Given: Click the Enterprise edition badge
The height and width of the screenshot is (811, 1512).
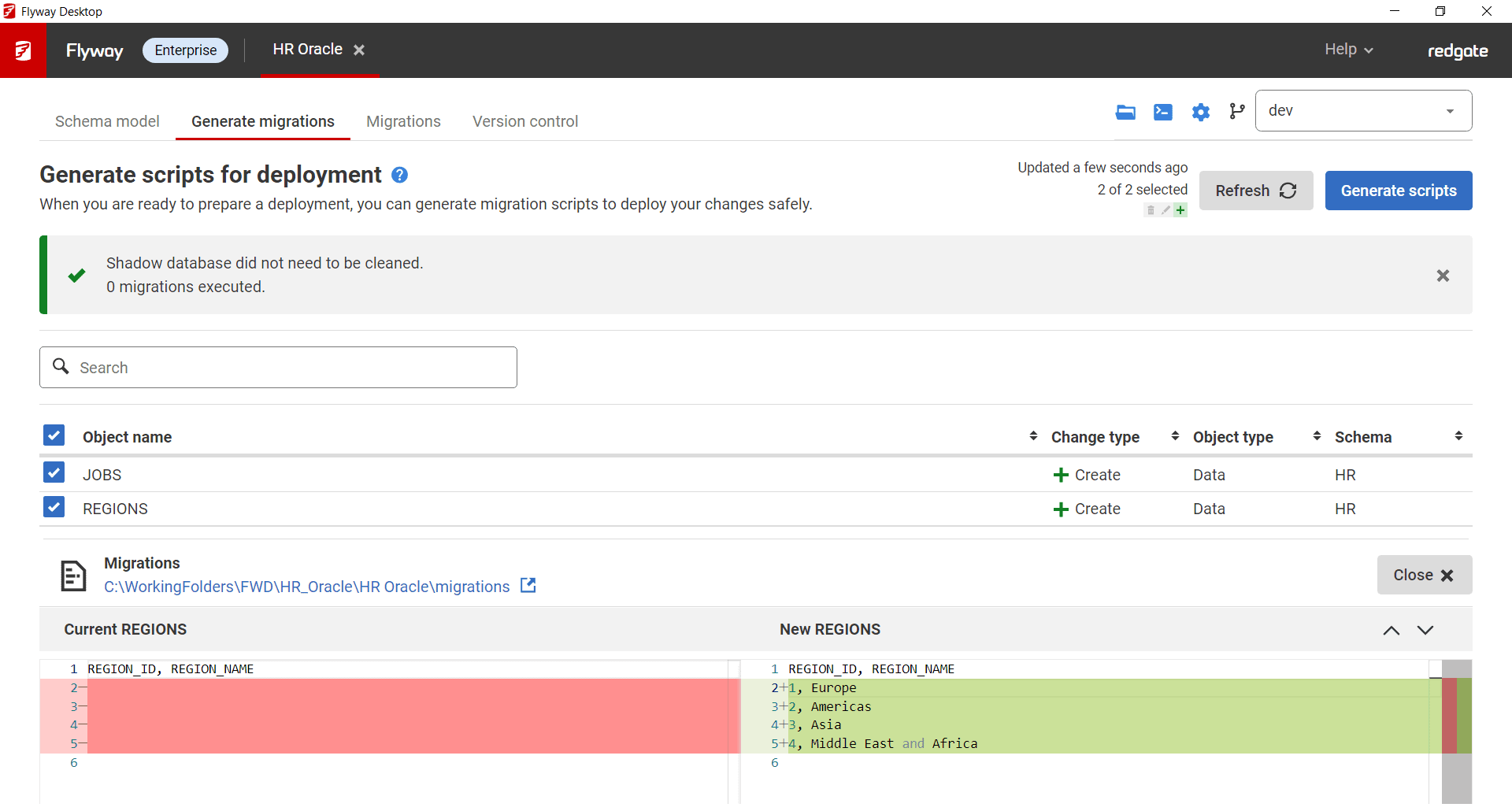Looking at the screenshot, I should (x=185, y=50).
